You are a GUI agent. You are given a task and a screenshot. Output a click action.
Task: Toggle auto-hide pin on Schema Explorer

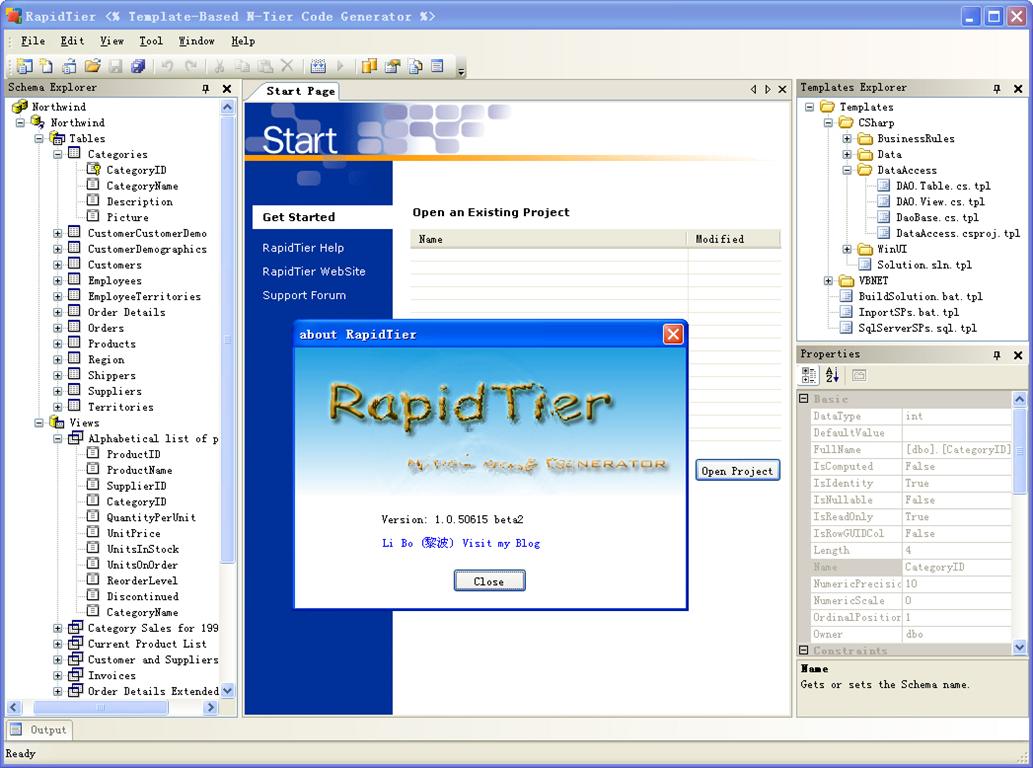(x=206, y=88)
